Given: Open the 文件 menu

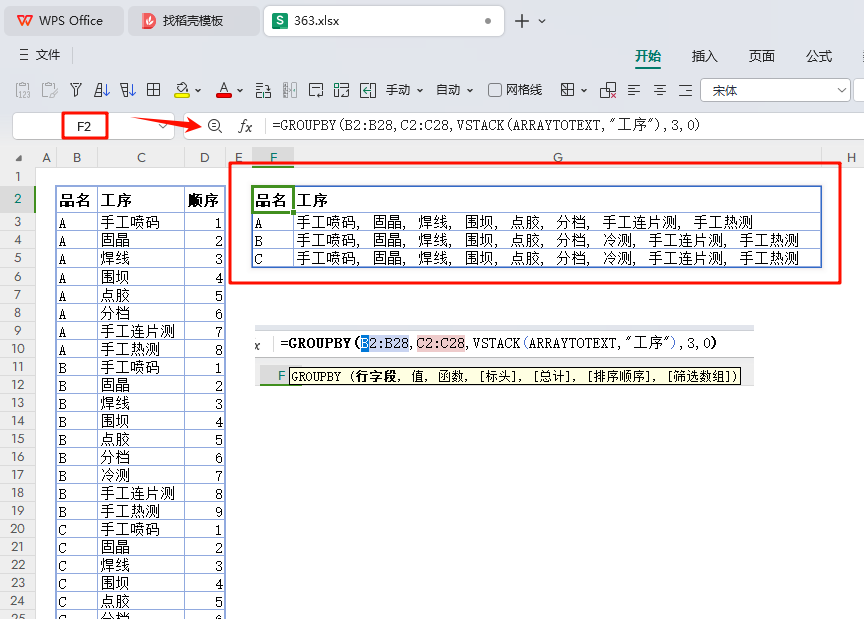Looking at the screenshot, I should pyautogui.click(x=40, y=55).
